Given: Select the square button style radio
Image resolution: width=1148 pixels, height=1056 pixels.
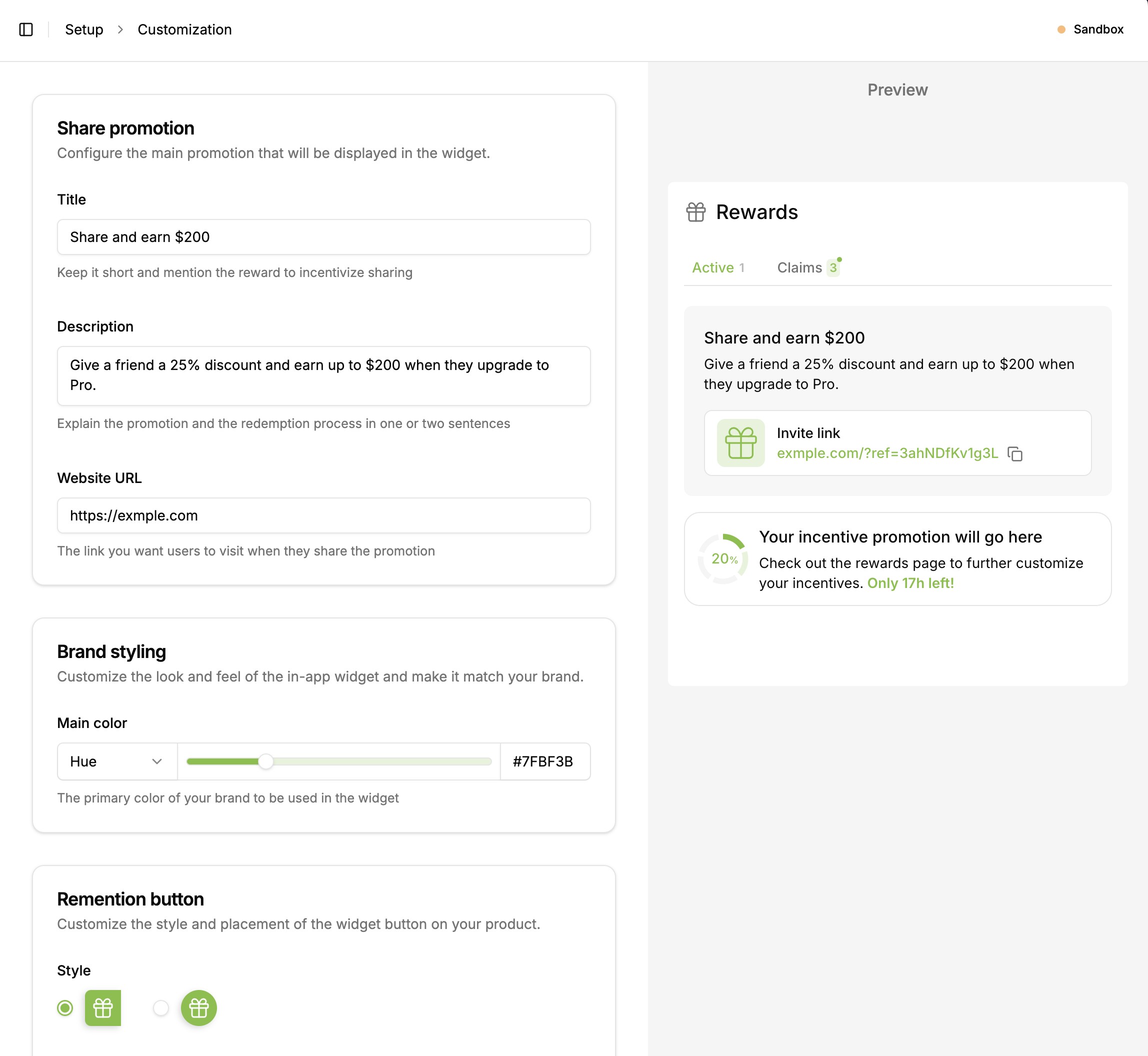Looking at the screenshot, I should tap(65, 1008).
